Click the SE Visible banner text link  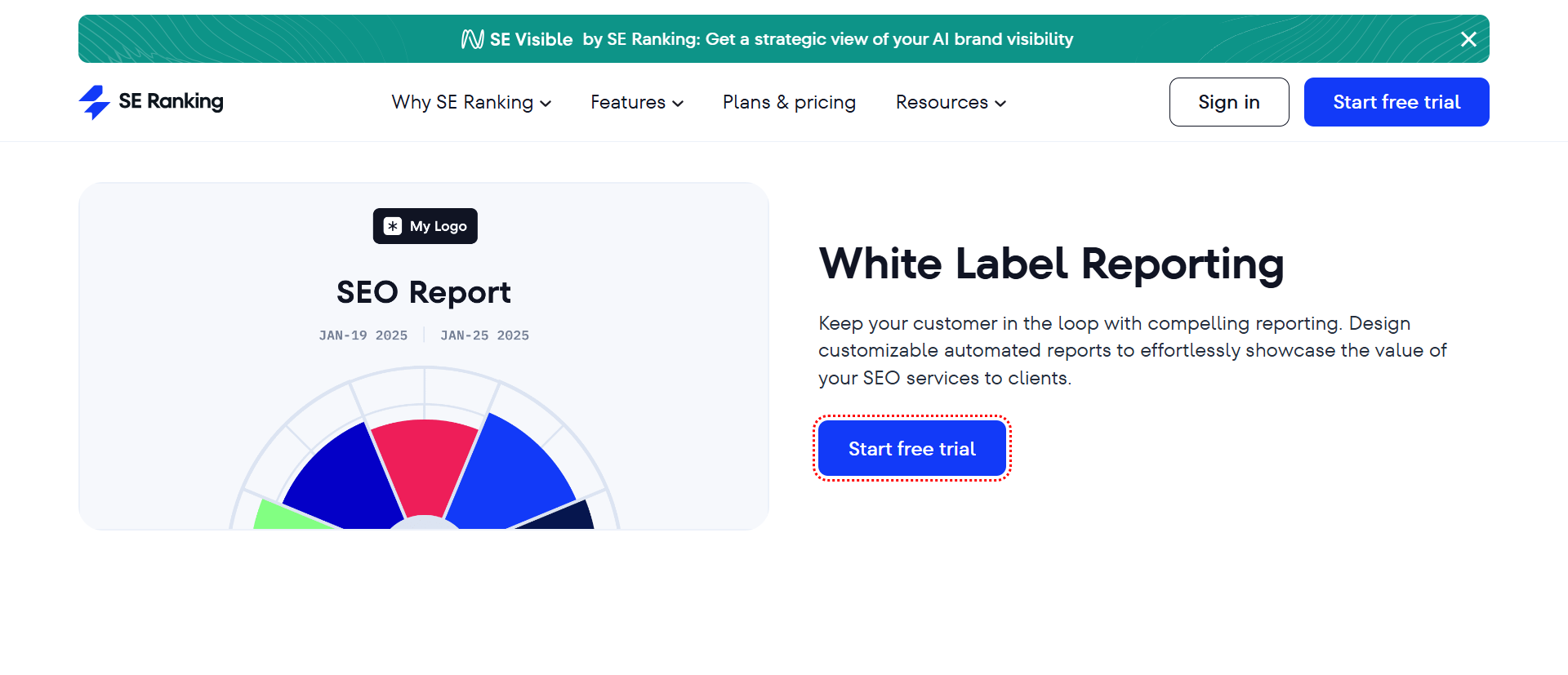pos(827,39)
